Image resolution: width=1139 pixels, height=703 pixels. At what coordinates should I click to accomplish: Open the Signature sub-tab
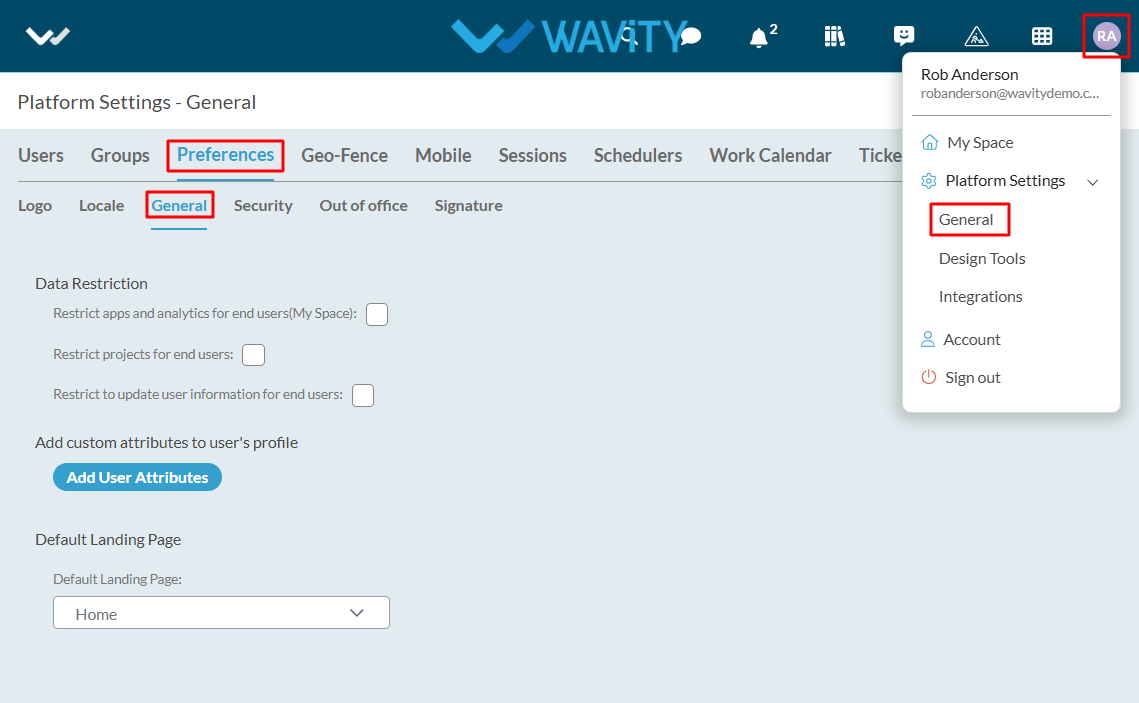tap(469, 206)
